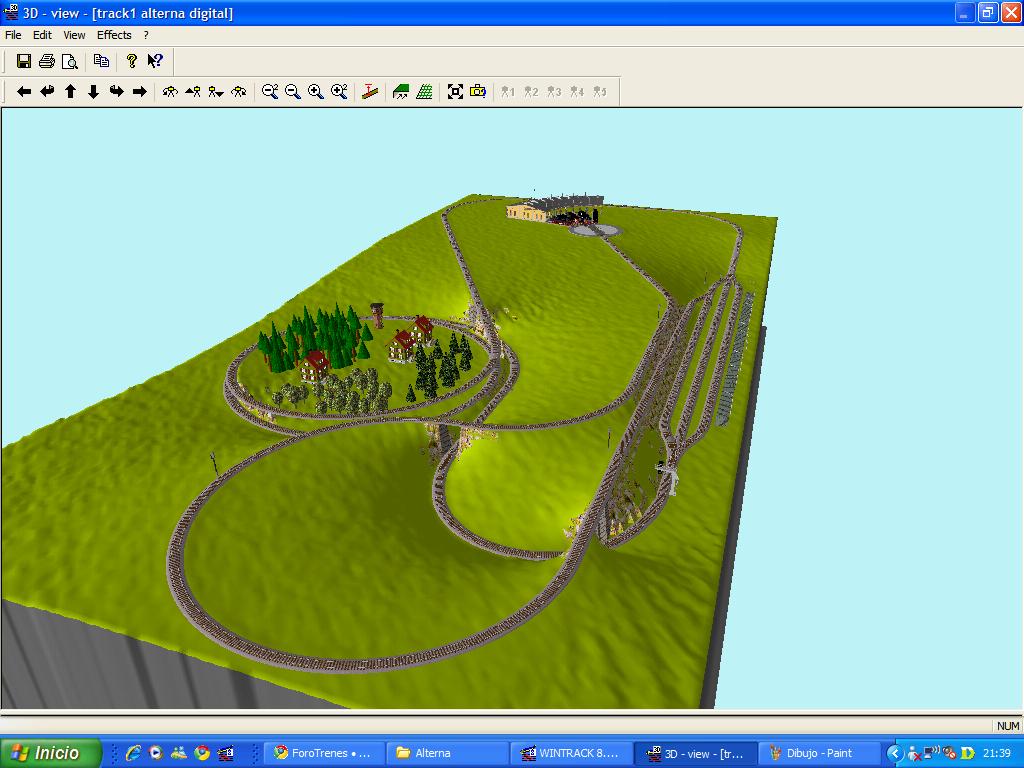Click the 21:39 clock in the tray
The image size is (1024, 768).
click(997, 753)
